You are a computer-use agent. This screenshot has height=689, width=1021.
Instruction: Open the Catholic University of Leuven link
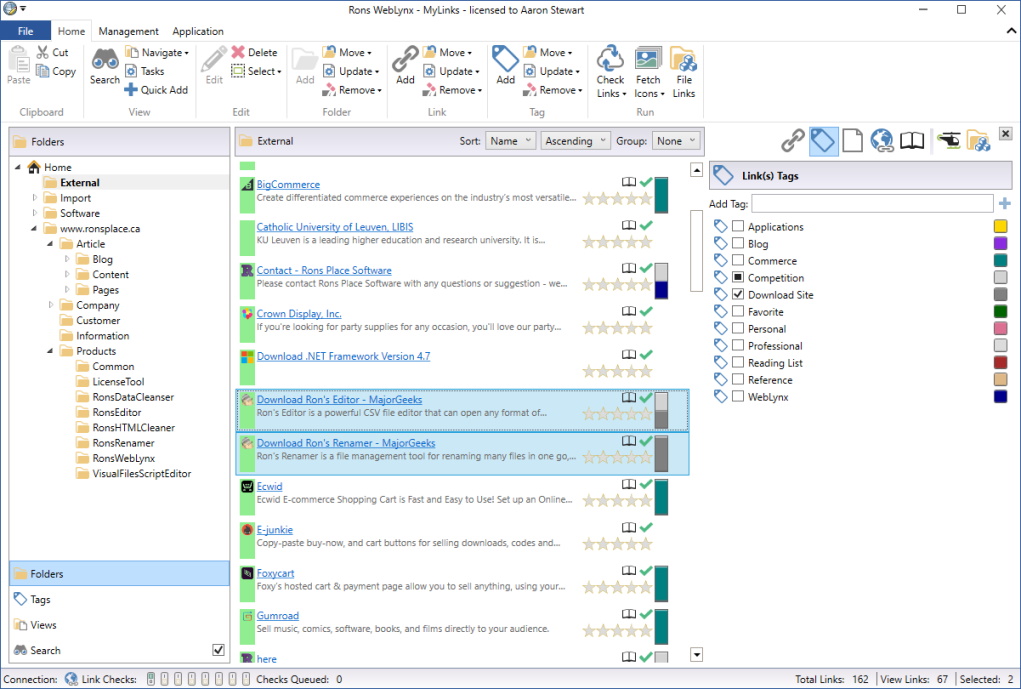click(335, 227)
